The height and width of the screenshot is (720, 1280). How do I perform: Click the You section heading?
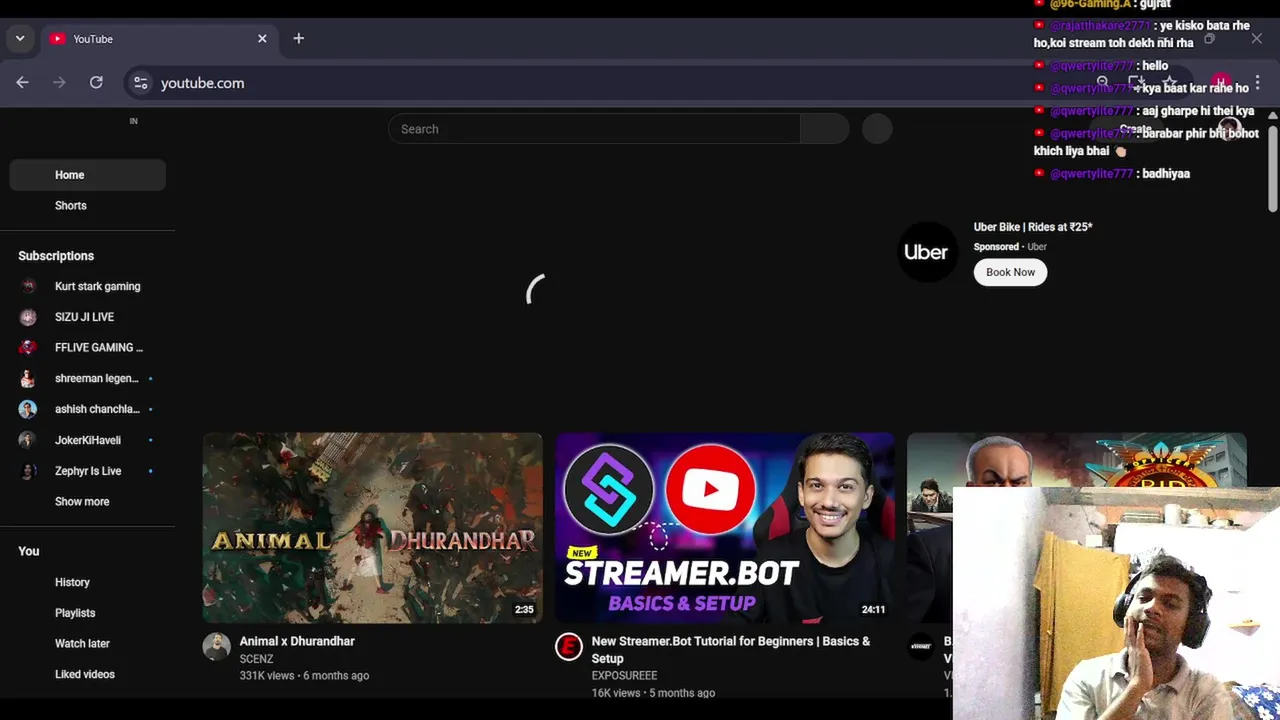(x=29, y=551)
